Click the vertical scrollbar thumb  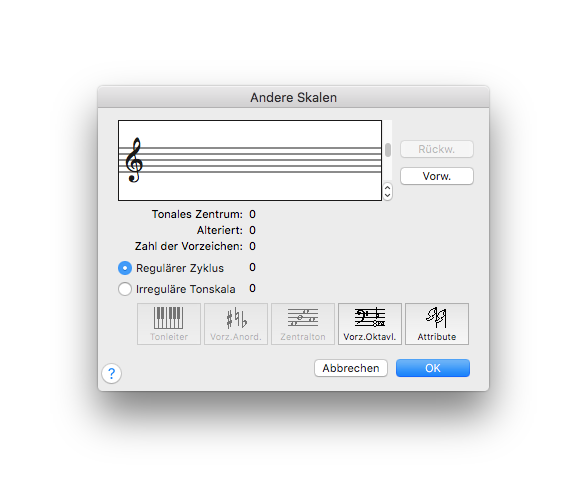pos(388,150)
